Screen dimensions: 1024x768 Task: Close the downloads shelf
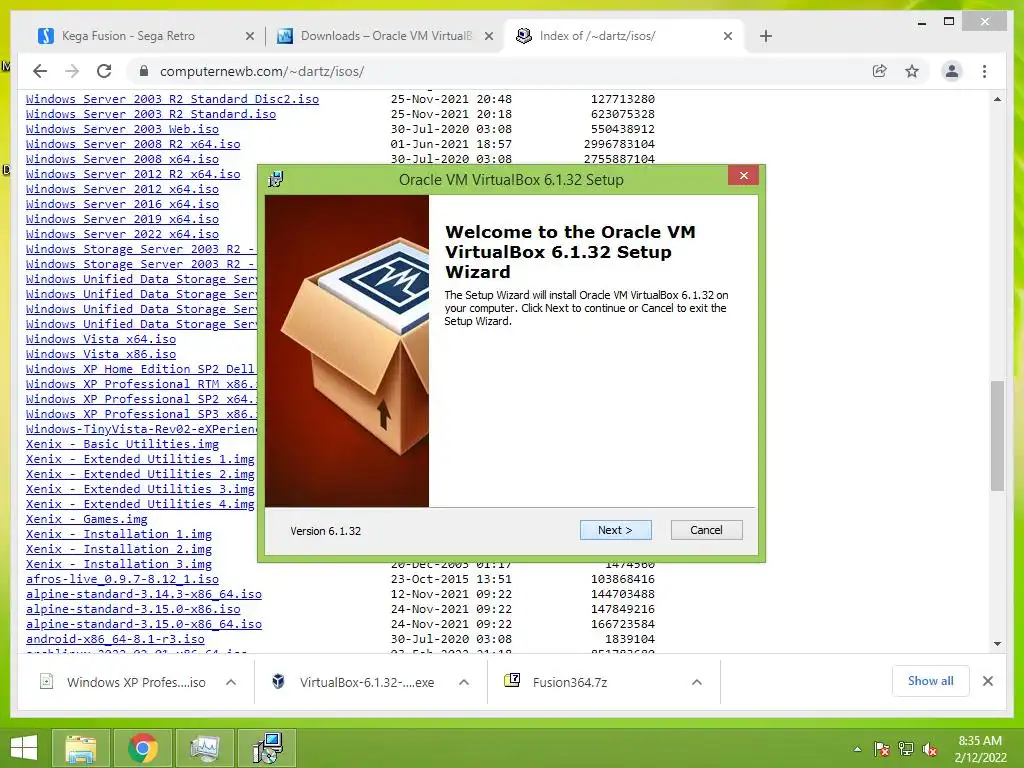tap(987, 681)
